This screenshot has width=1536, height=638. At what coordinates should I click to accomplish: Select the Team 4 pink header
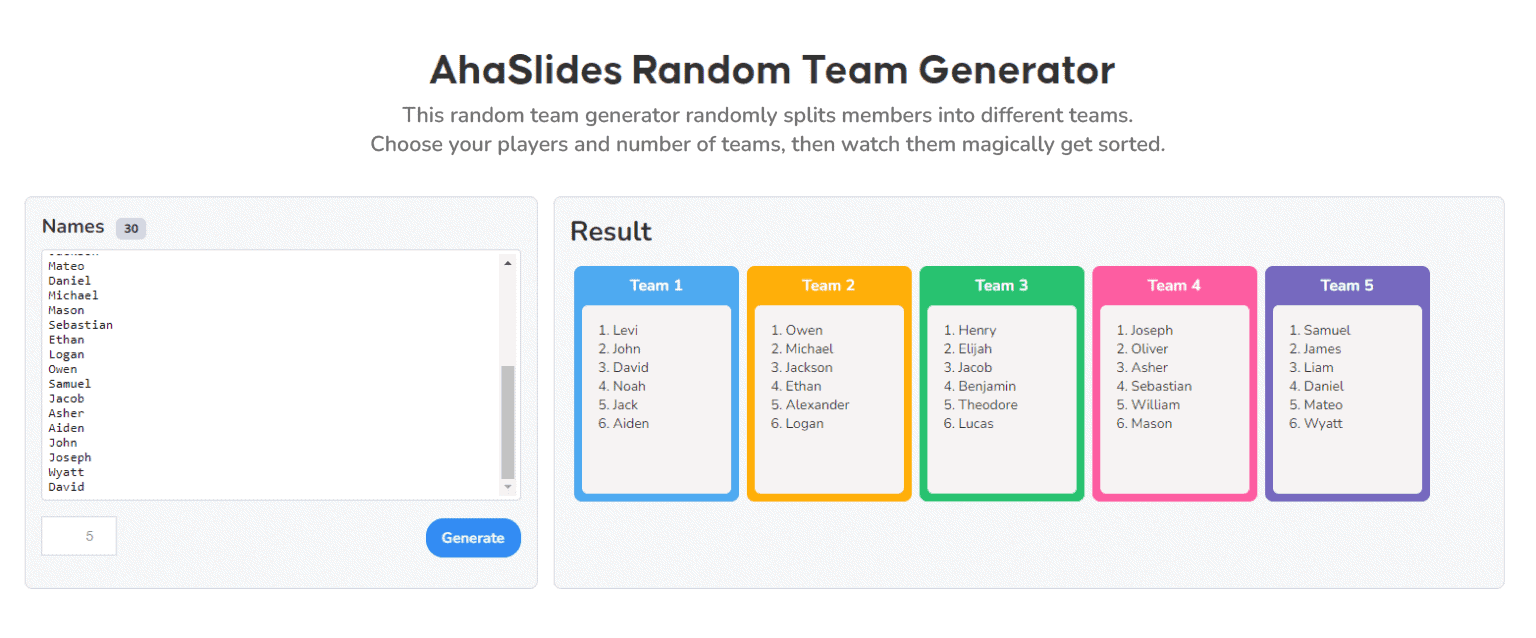1174,285
